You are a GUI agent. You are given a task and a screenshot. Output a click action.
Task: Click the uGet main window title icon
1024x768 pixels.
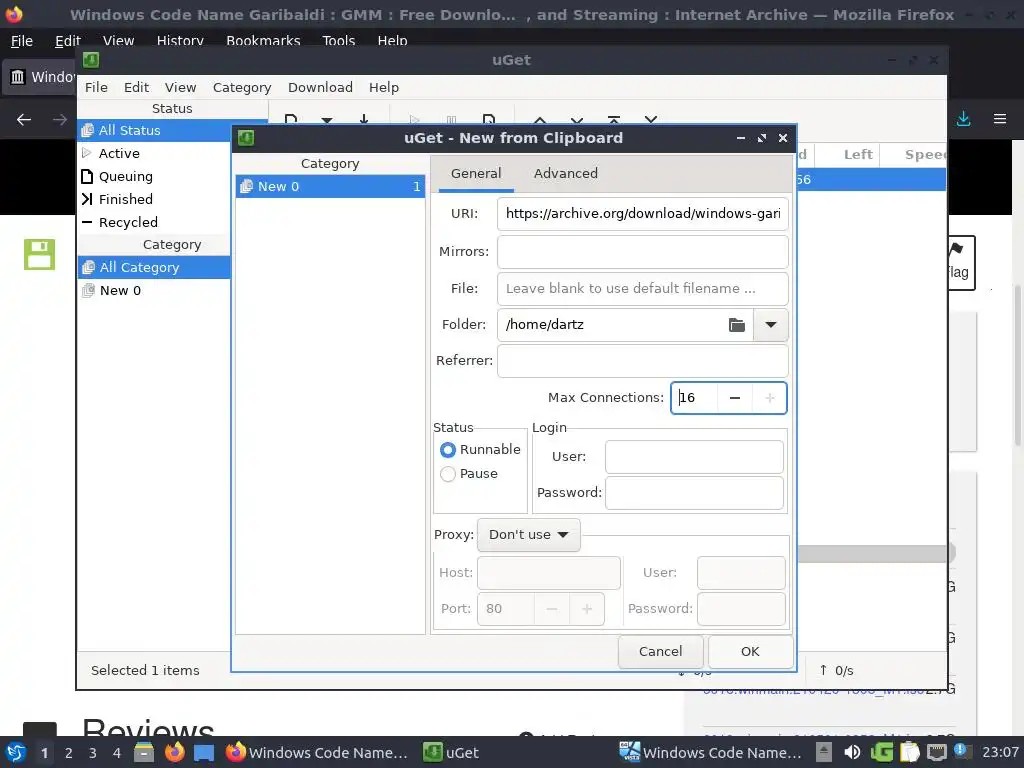91,60
